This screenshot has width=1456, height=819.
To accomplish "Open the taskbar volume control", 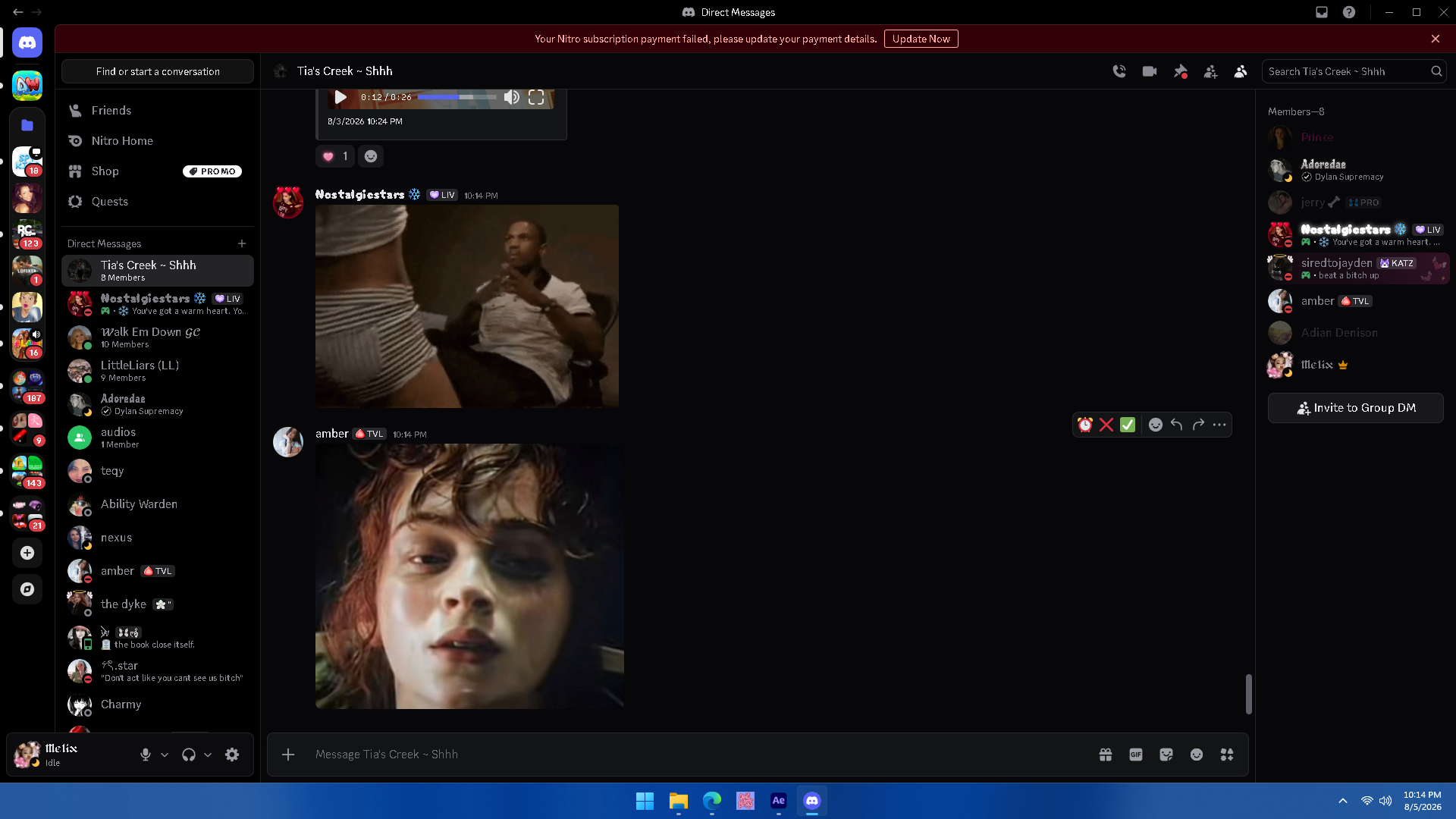I will coord(1385,801).
